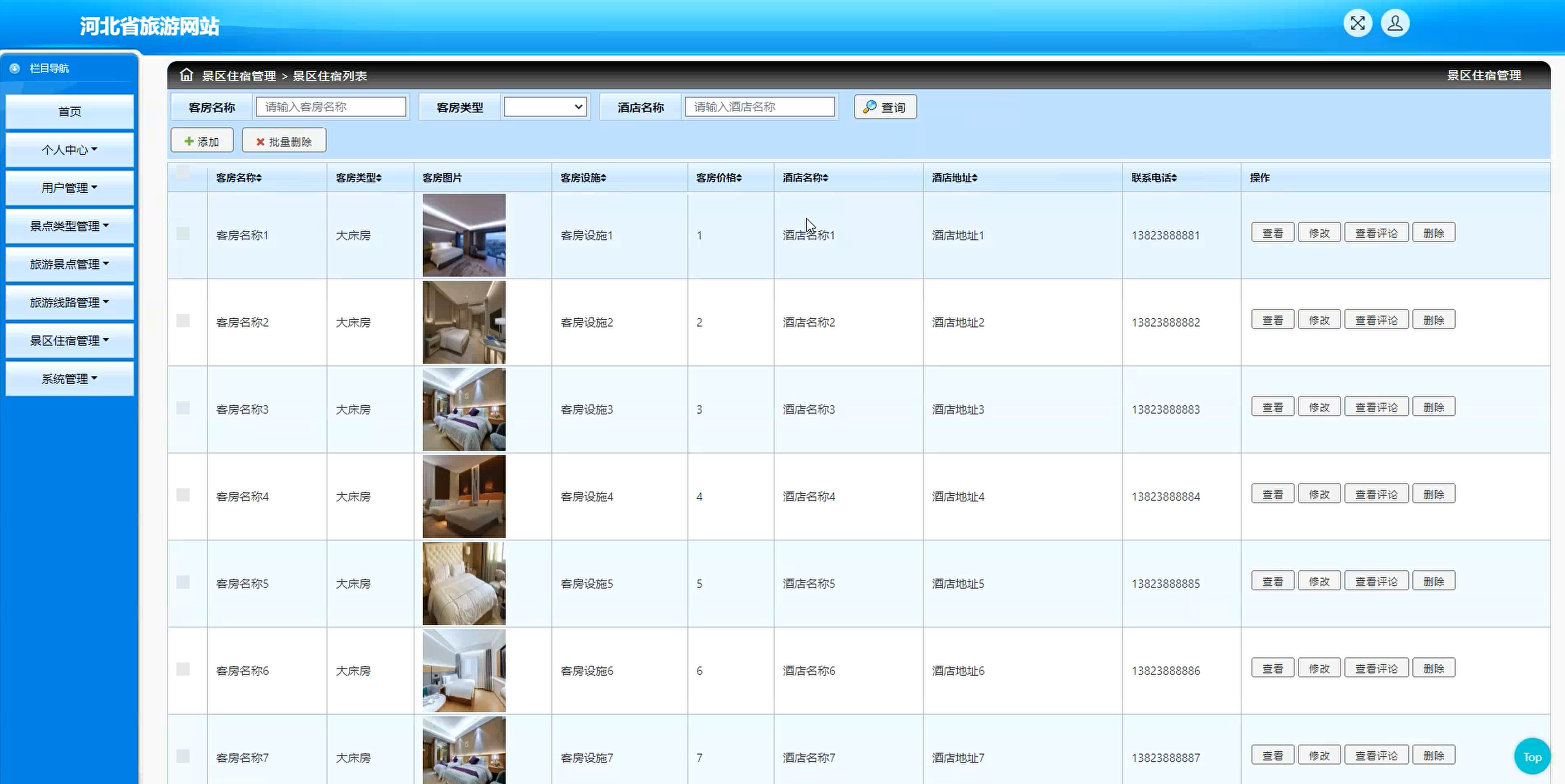
Task: Focus the 酒店名称 search input field
Action: (x=759, y=107)
